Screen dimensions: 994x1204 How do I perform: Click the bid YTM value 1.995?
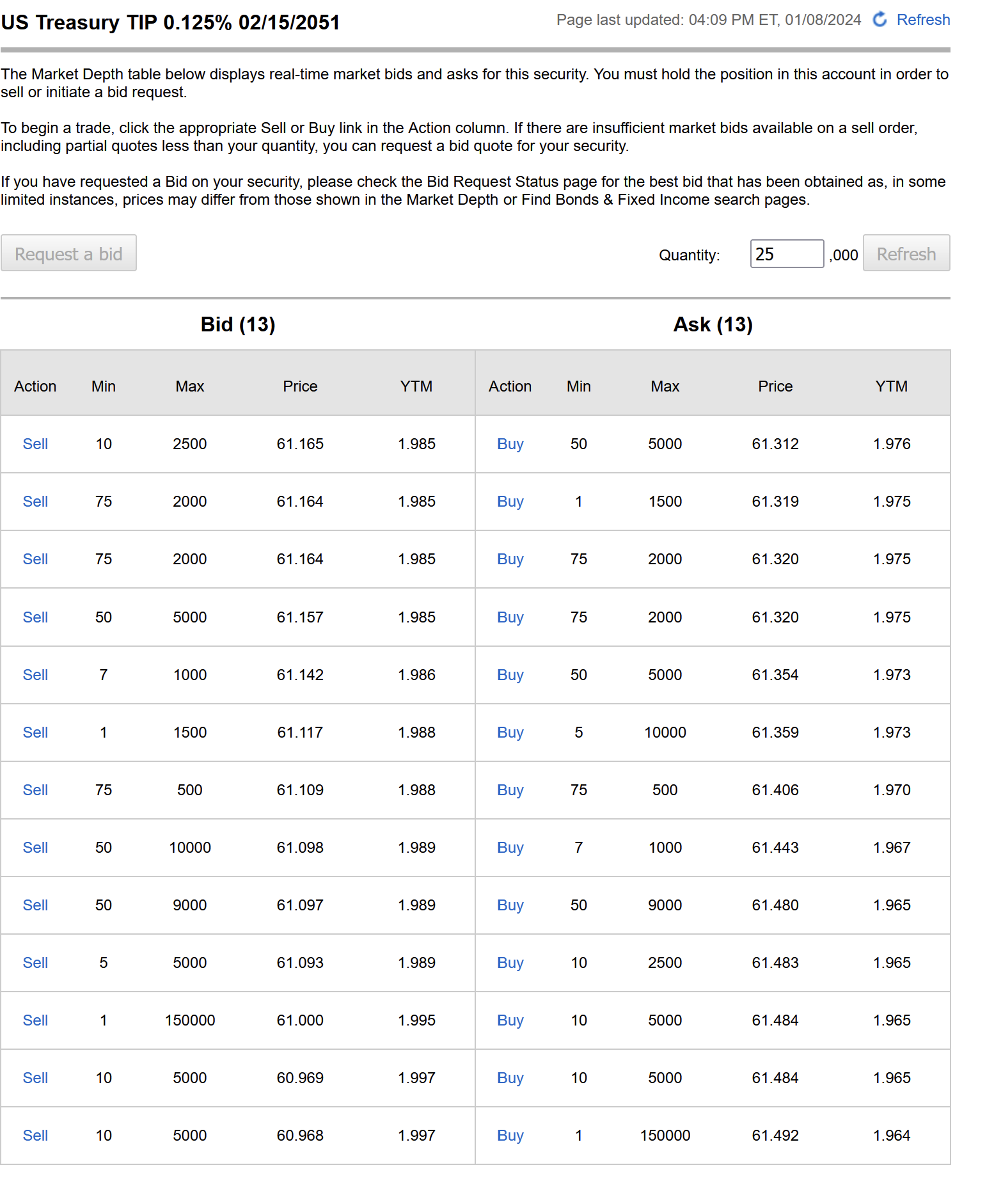[416, 1020]
